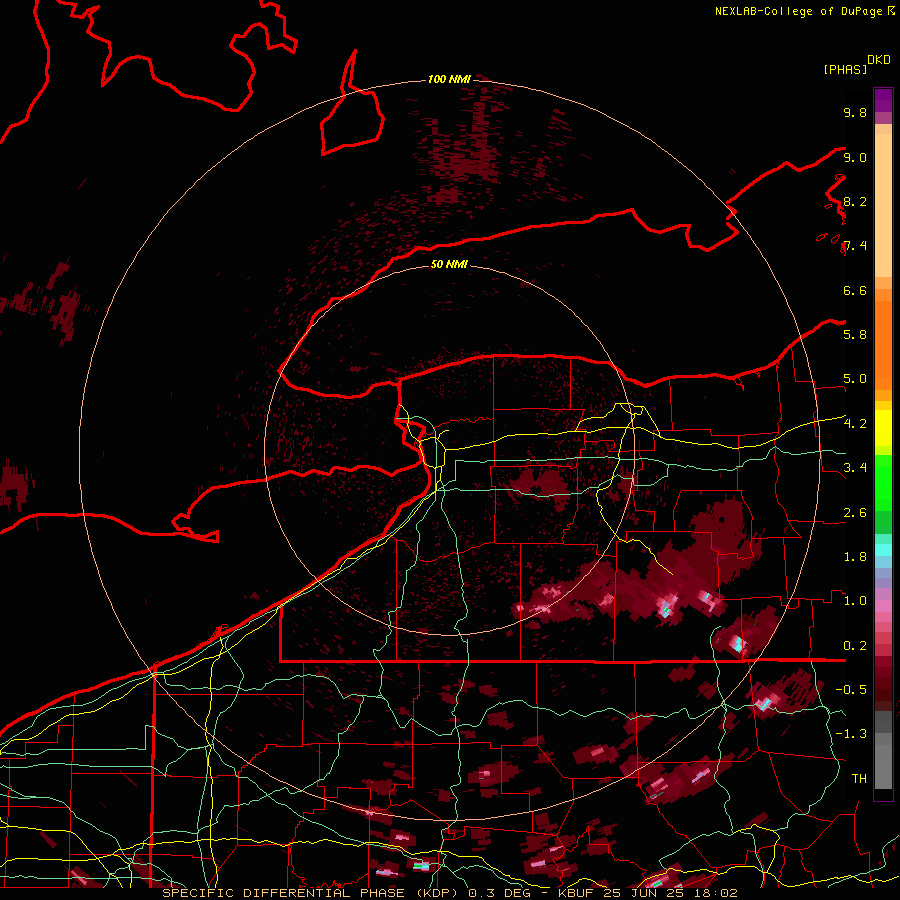Click the -0.5 legend value
Screen dimensions: 900x900
coord(851,690)
